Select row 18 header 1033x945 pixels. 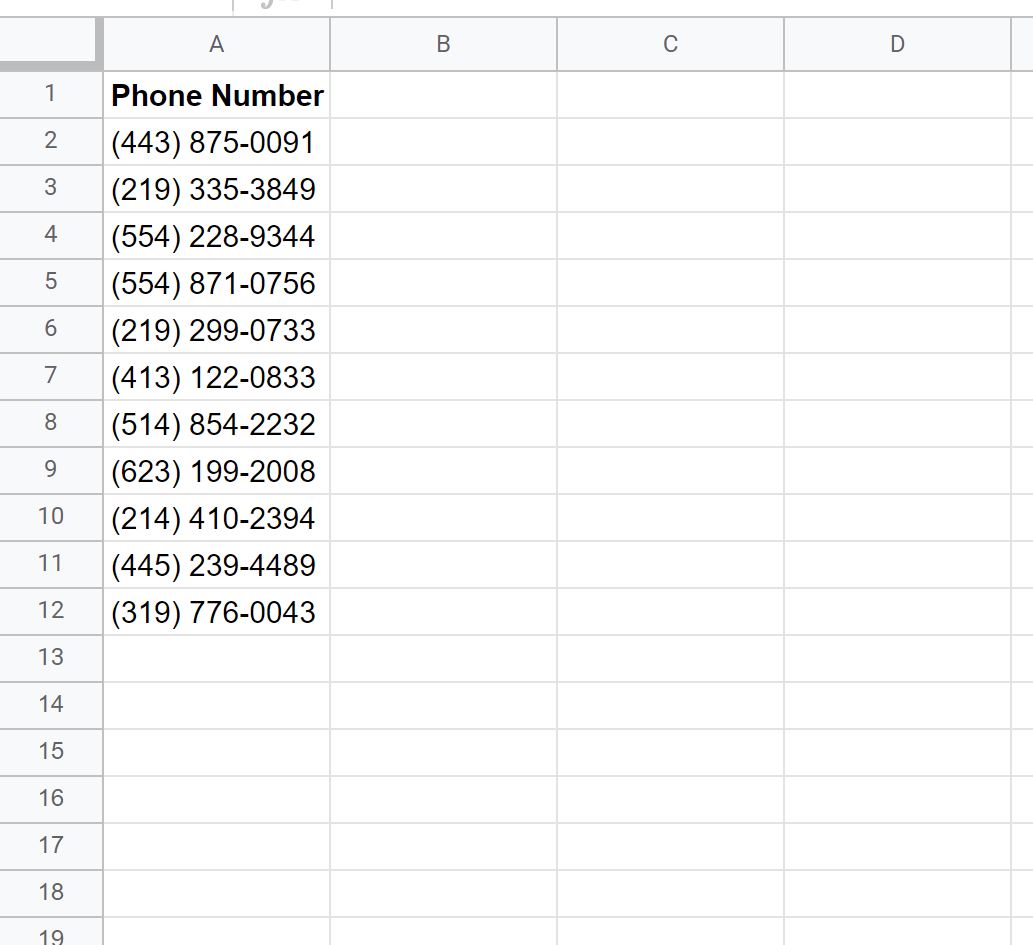click(51, 892)
